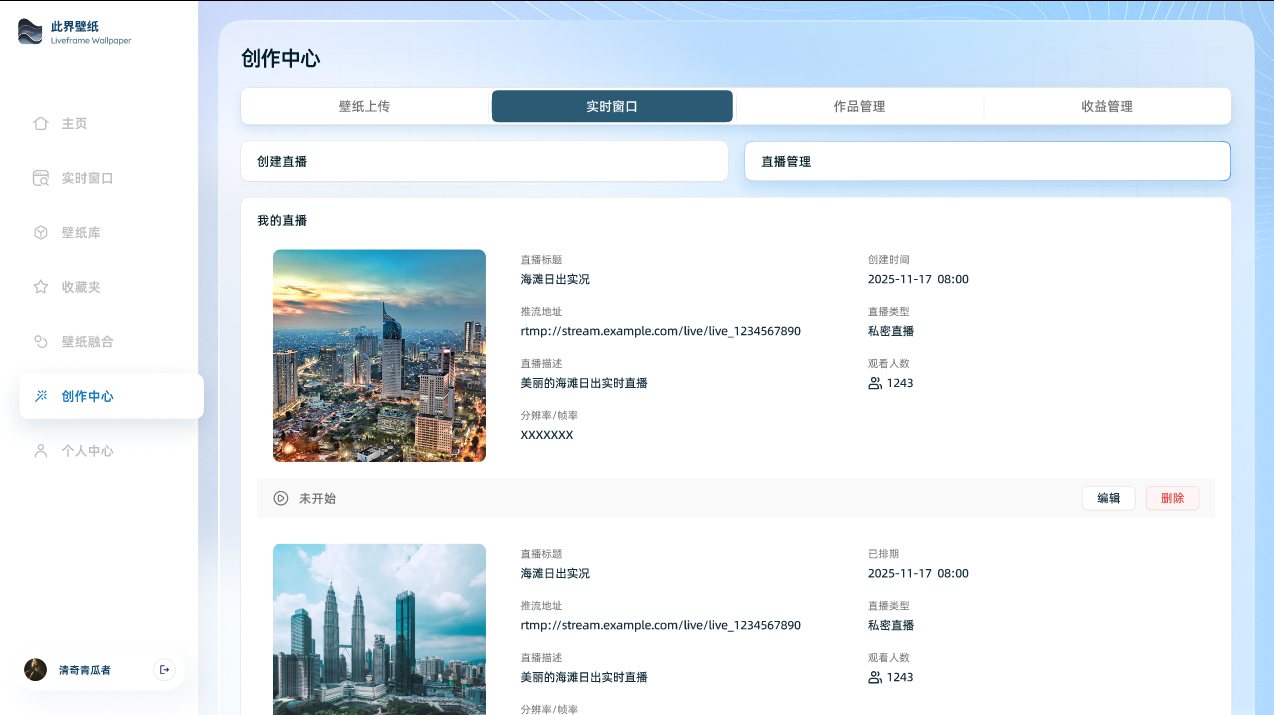The image size is (1274, 715).
Task: Click the viewers icon beside first 1243
Action: 875,383
